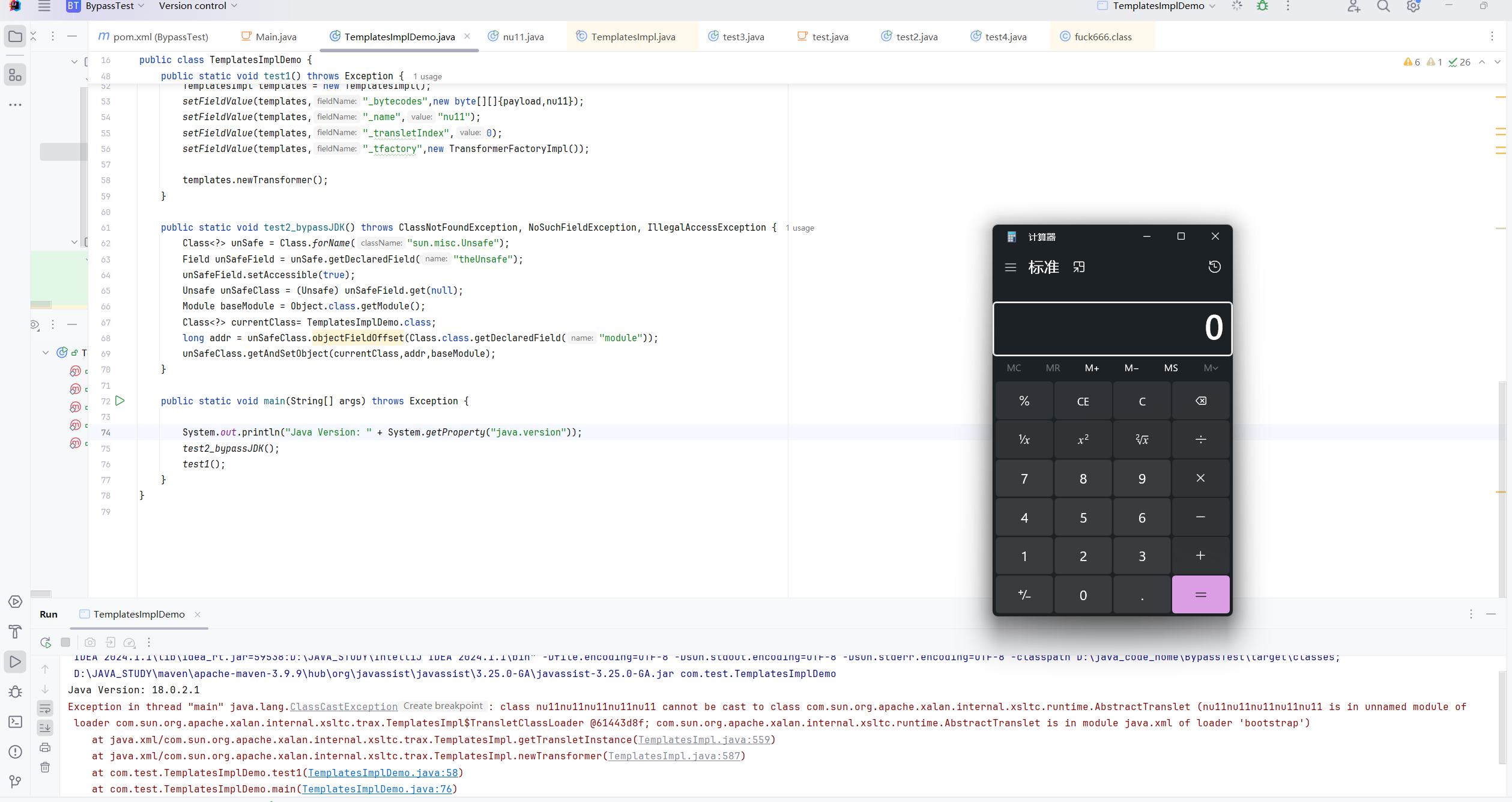Open the Problems tool window
This screenshot has height=802, width=1512.
15,752
